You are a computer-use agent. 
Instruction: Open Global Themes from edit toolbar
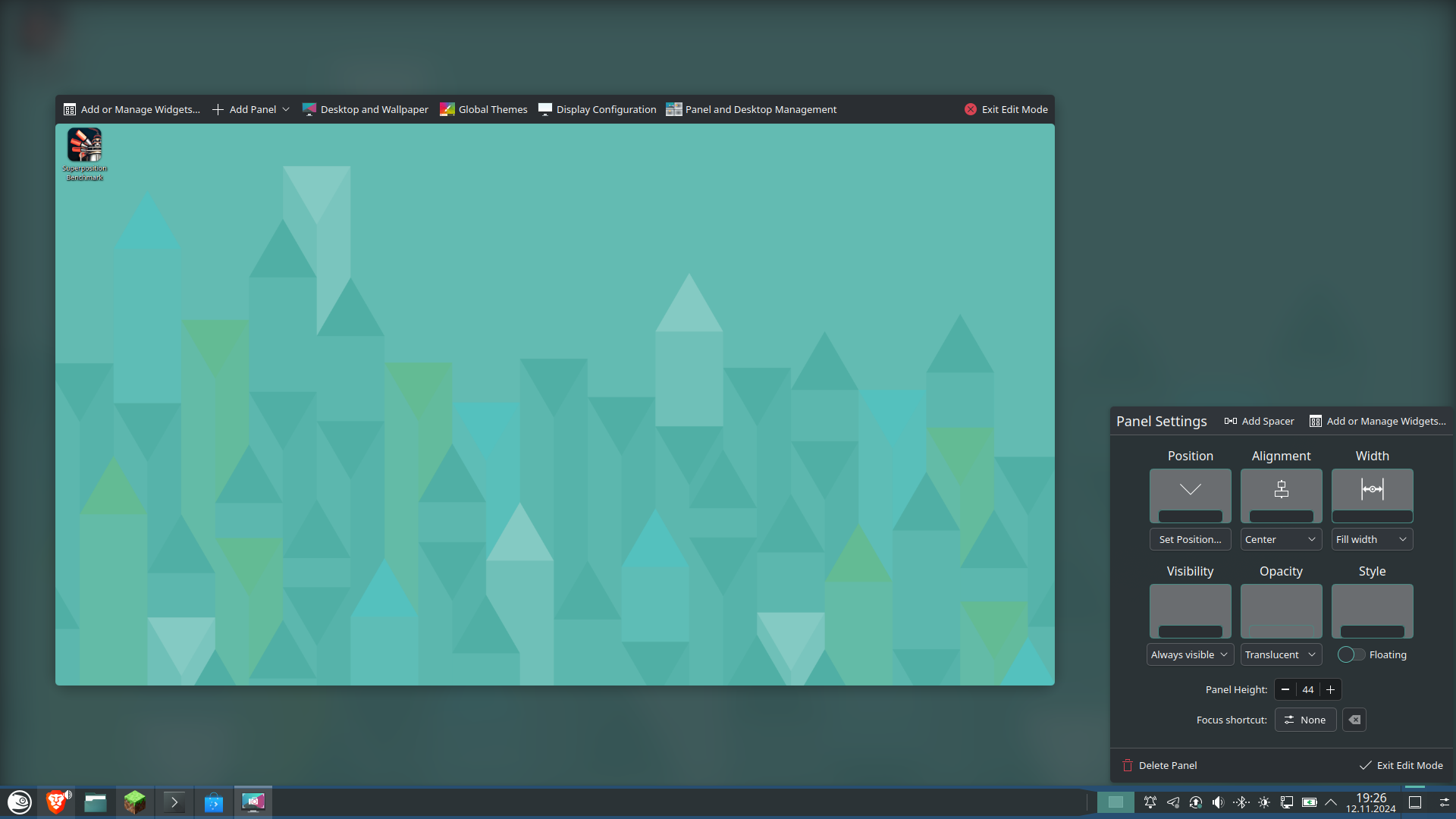pyautogui.click(x=484, y=109)
